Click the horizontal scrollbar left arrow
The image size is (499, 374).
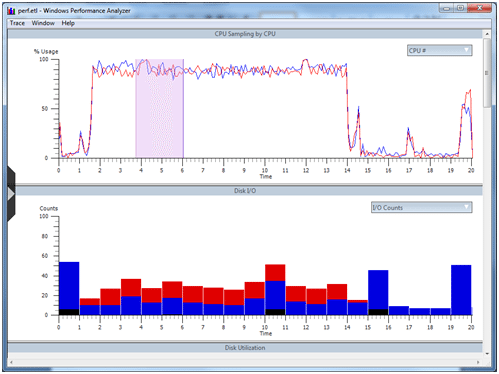11,362
